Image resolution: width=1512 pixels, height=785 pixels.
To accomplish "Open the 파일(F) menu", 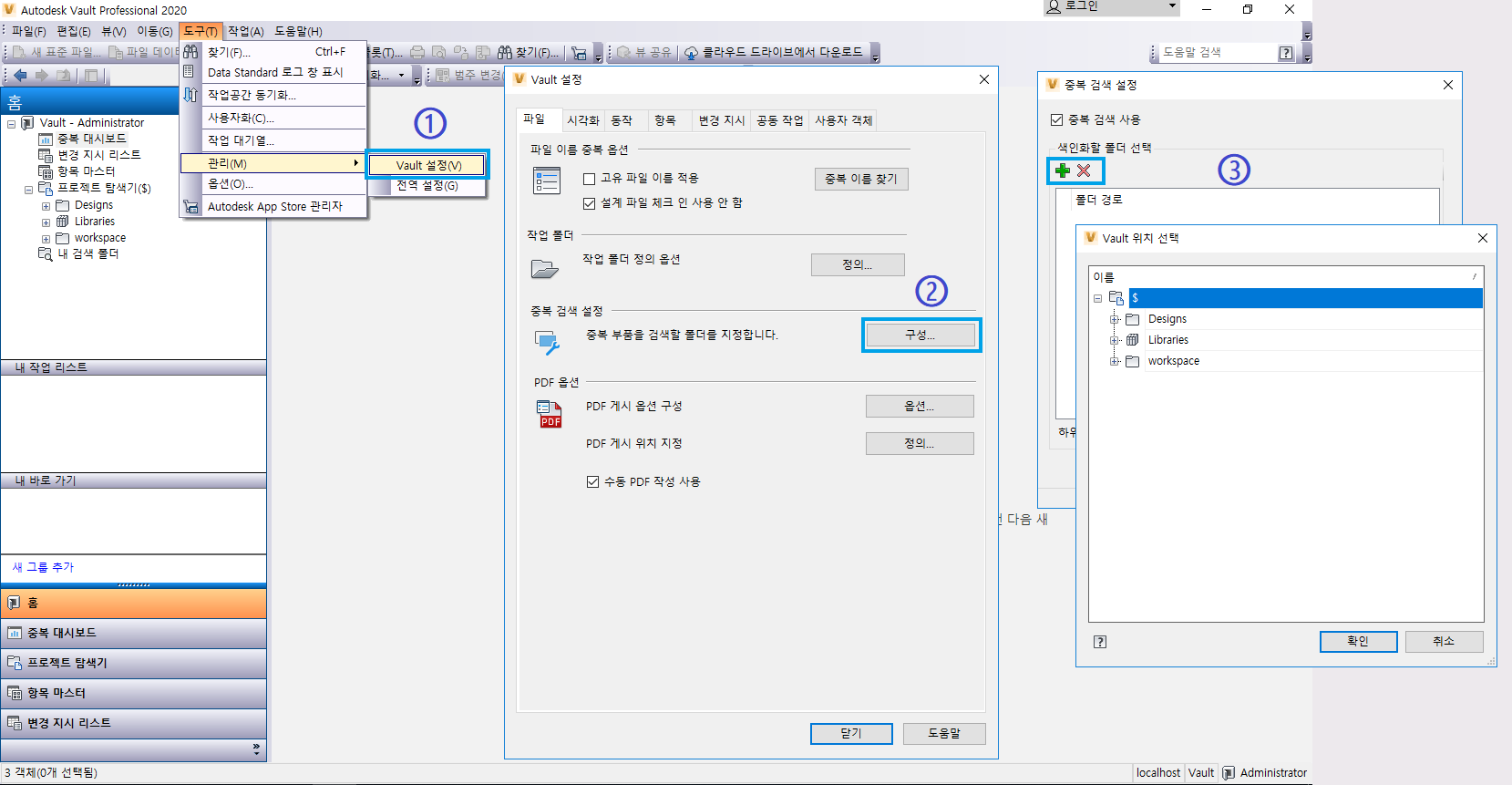I will pos(28,31).
